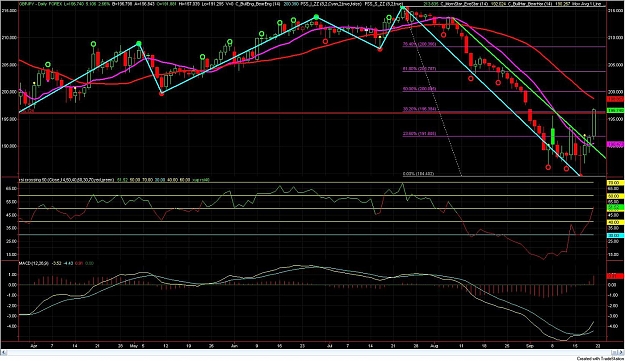Click the cyan 30.00 RSI level tag
The image size is (625, 361).
(x=615, y=236)
